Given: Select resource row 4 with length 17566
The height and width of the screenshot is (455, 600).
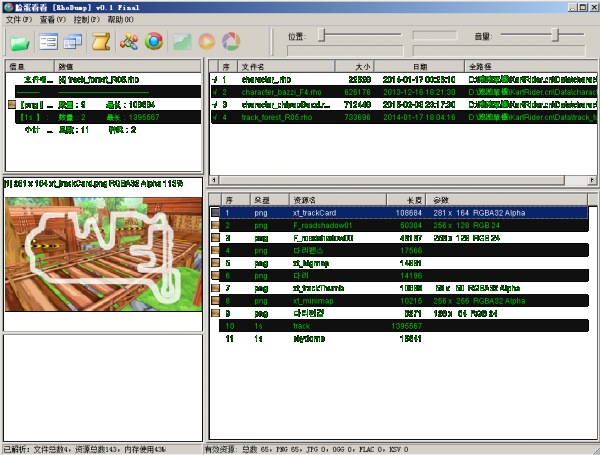Looking at the screenshot, I should (403, 250).
